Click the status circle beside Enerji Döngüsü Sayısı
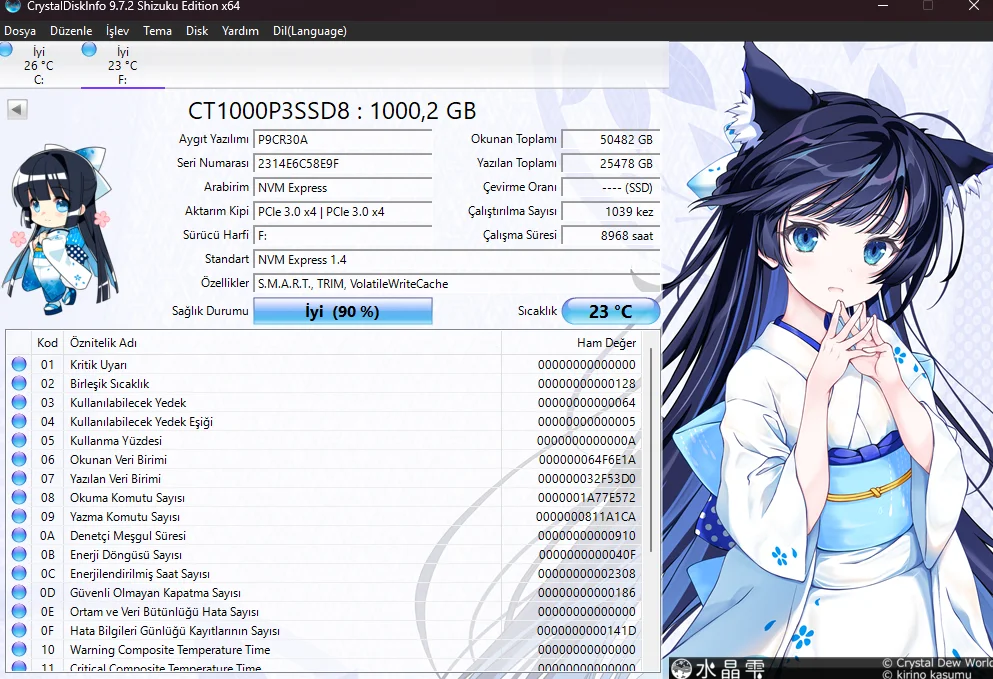This screenshot has width=993, height=679. pos(19,554)
